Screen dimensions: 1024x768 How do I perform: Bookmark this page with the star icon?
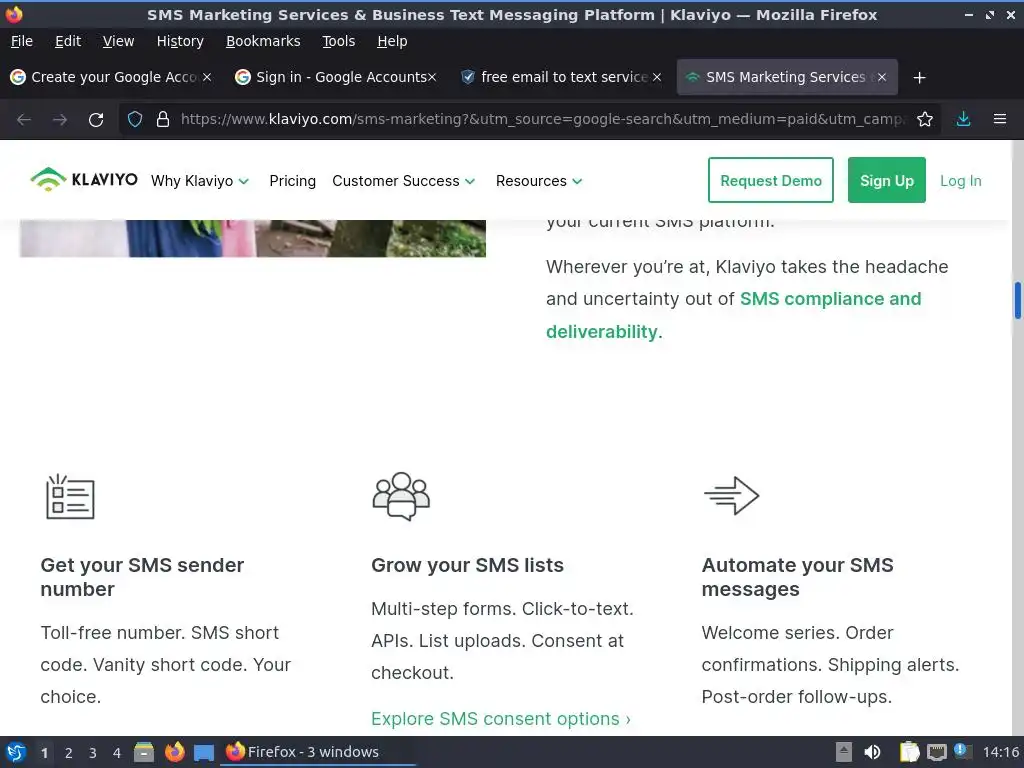click(925, 120)
